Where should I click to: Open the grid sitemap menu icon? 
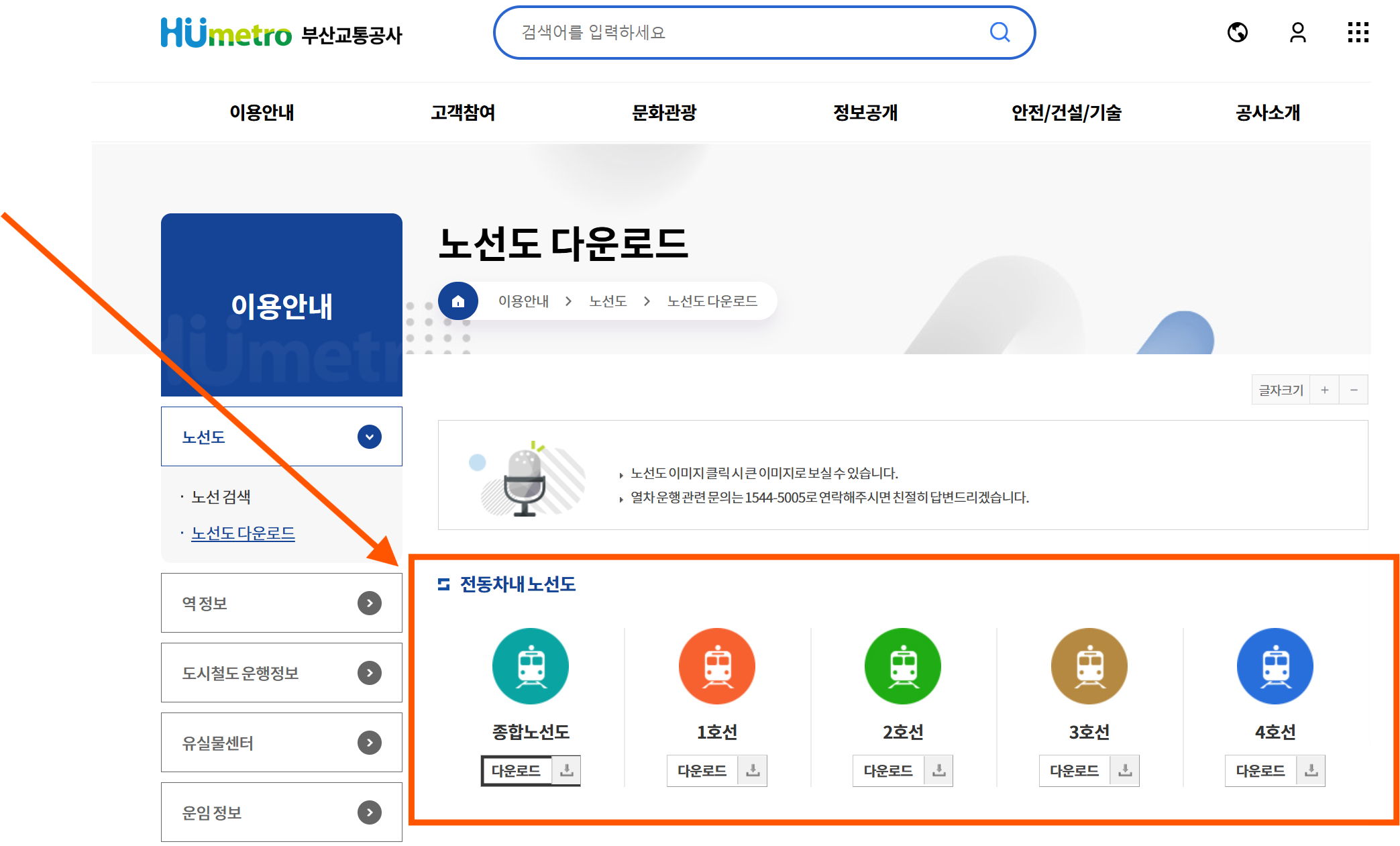(1357, 32)
